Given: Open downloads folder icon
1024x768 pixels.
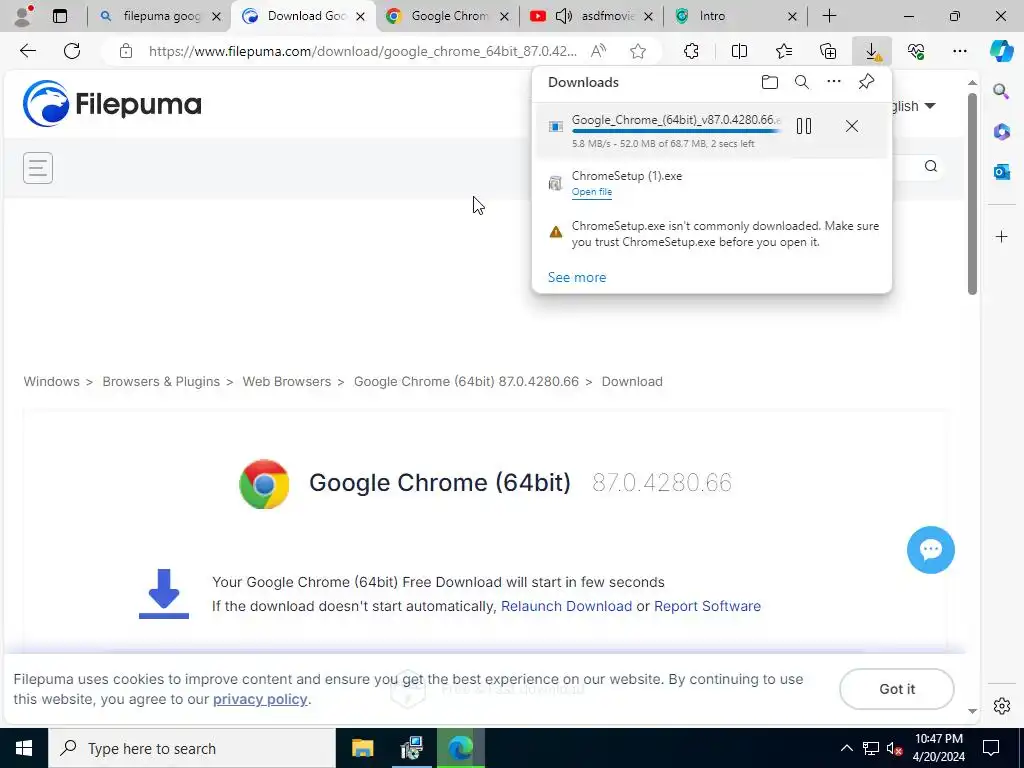Looking at the screenshot, I should click(770, 82).
